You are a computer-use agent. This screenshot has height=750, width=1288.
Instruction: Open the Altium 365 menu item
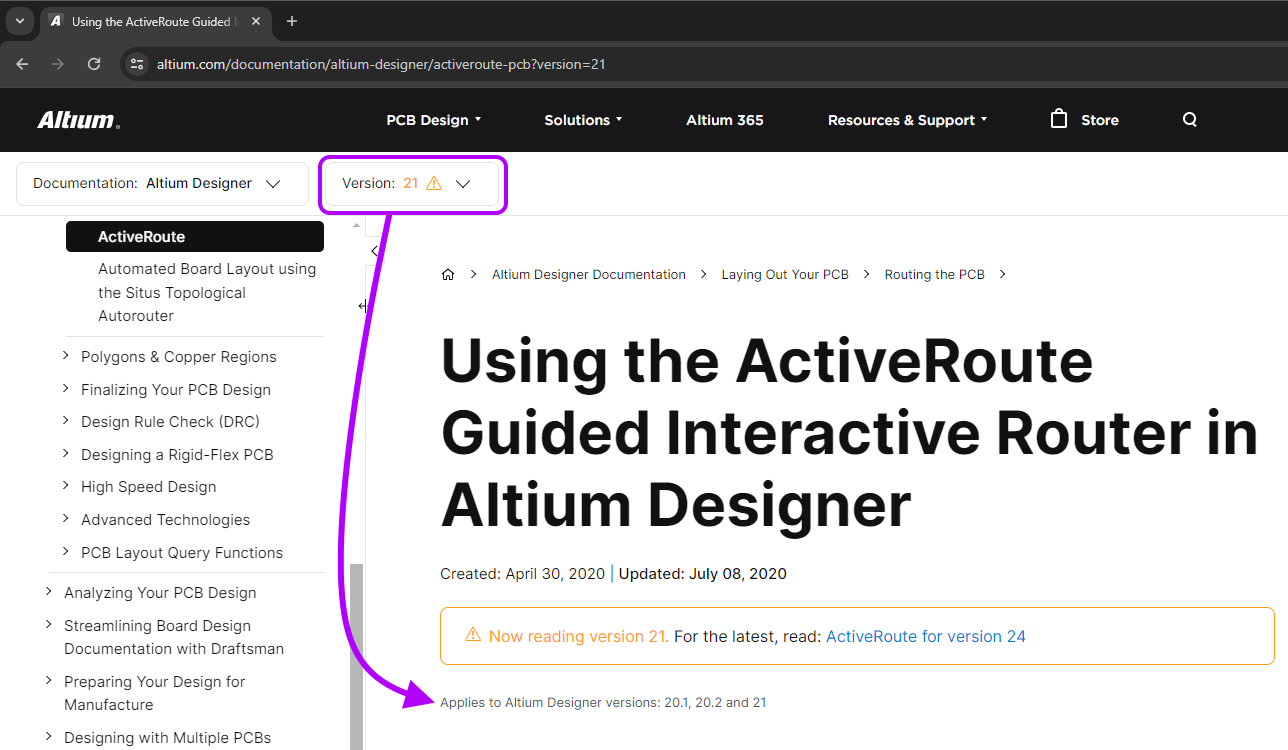tap(725, 120)
